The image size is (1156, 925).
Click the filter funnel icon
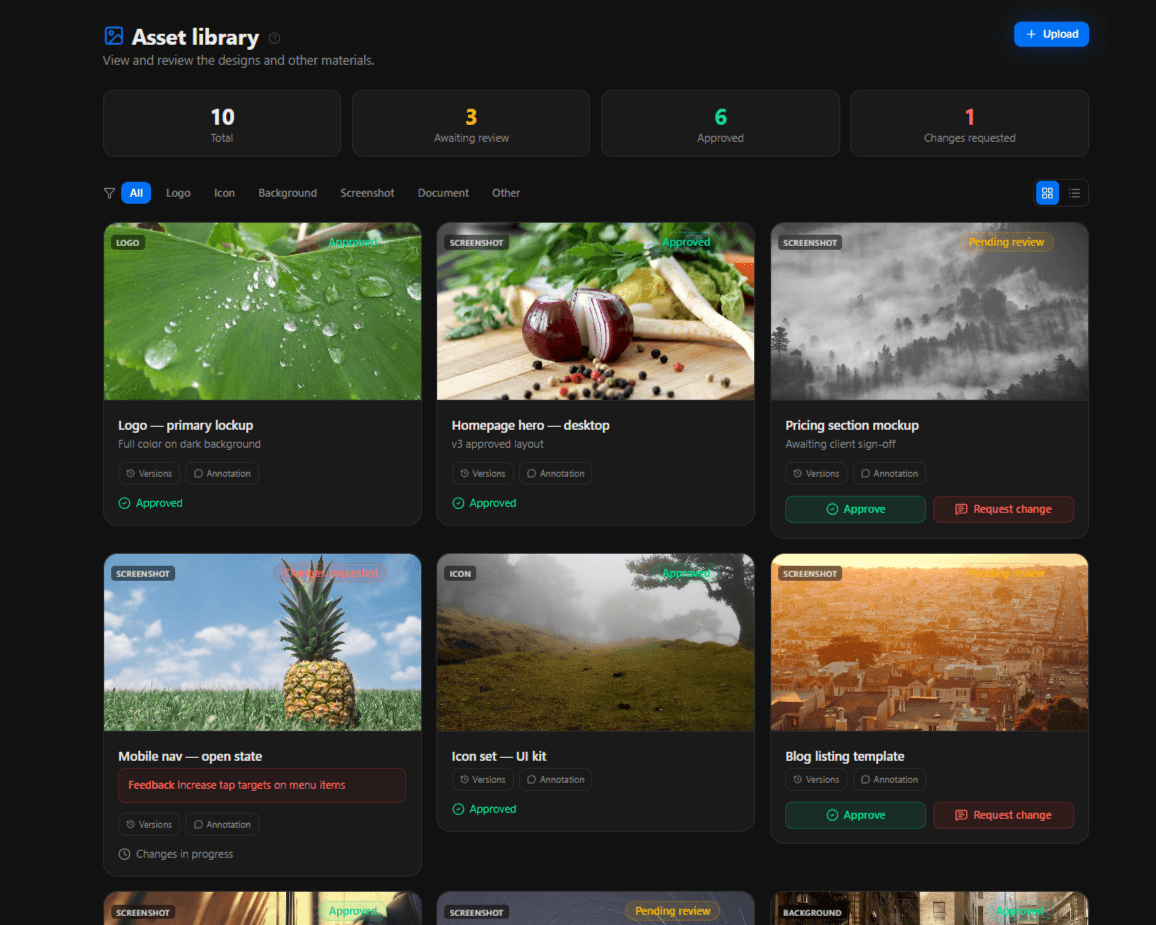coord(109,193)
